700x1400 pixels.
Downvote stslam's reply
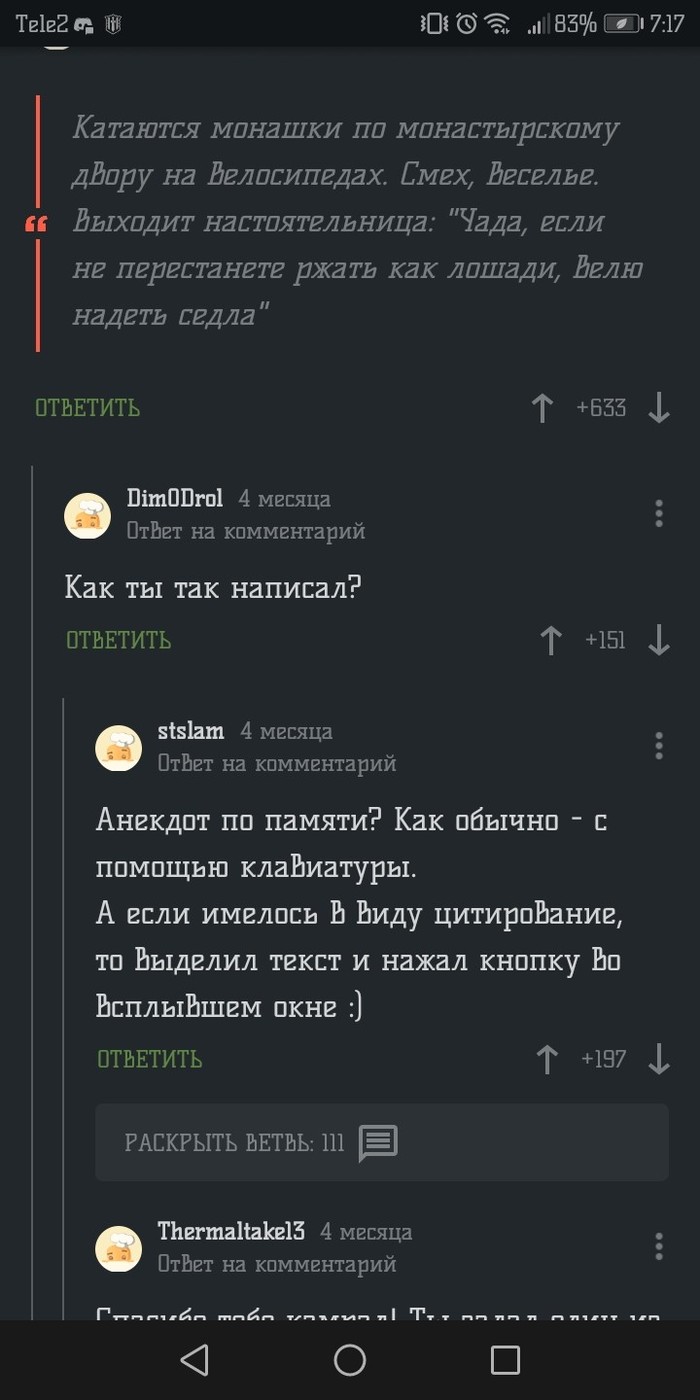coord(658,1059)
